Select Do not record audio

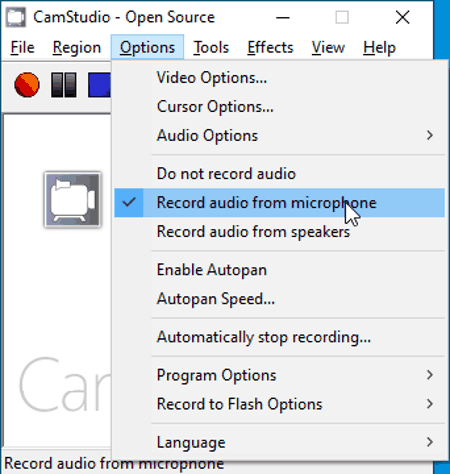279,174
